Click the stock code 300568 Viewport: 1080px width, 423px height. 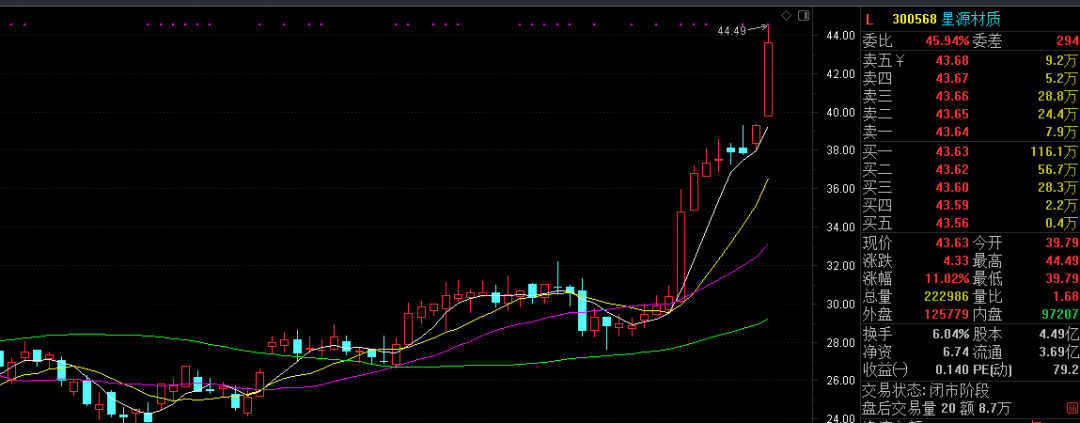[915, 19]
